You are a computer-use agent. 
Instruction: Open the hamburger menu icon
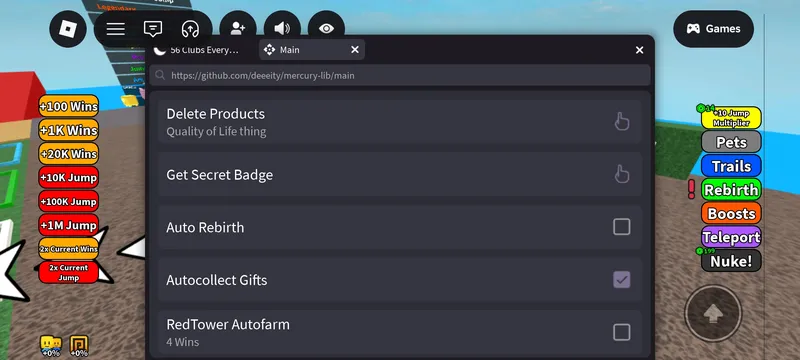point(116,29)
